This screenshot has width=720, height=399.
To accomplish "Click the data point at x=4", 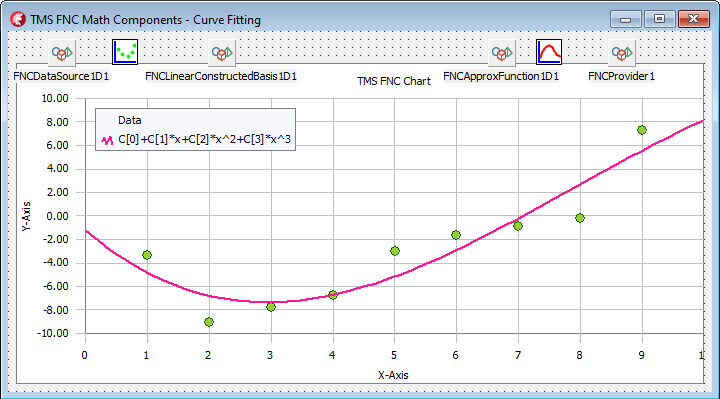I will coord(333,295).
